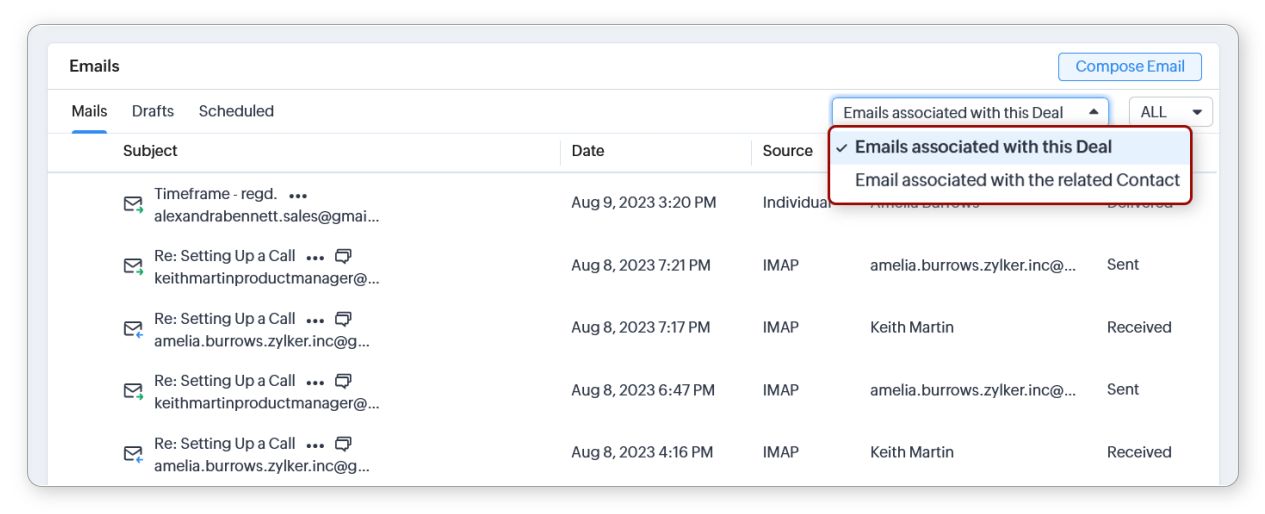Click received-mail icon on 4:16 PM row
Screen dimensions: 1265x514
click(x=133, y=454)
